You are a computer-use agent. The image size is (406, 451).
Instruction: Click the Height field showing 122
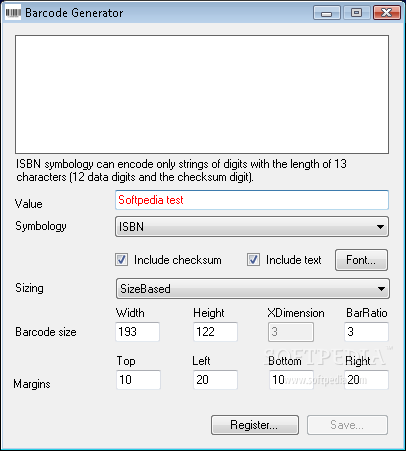click(x=215, y=332)
